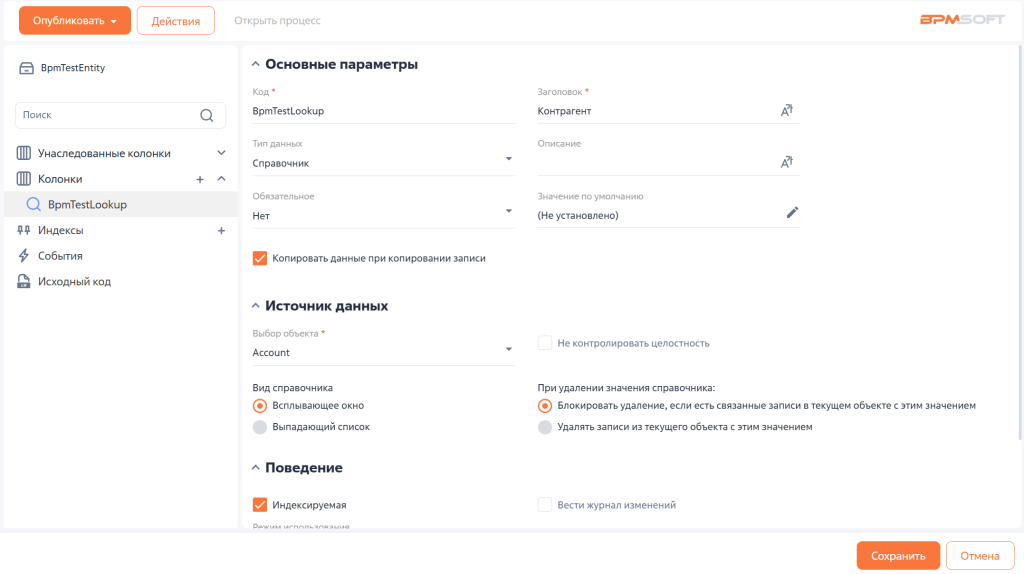Choose Удалять записи из текущего объекта option
This screenshot has width=1024, height=574.
point(545,427)
